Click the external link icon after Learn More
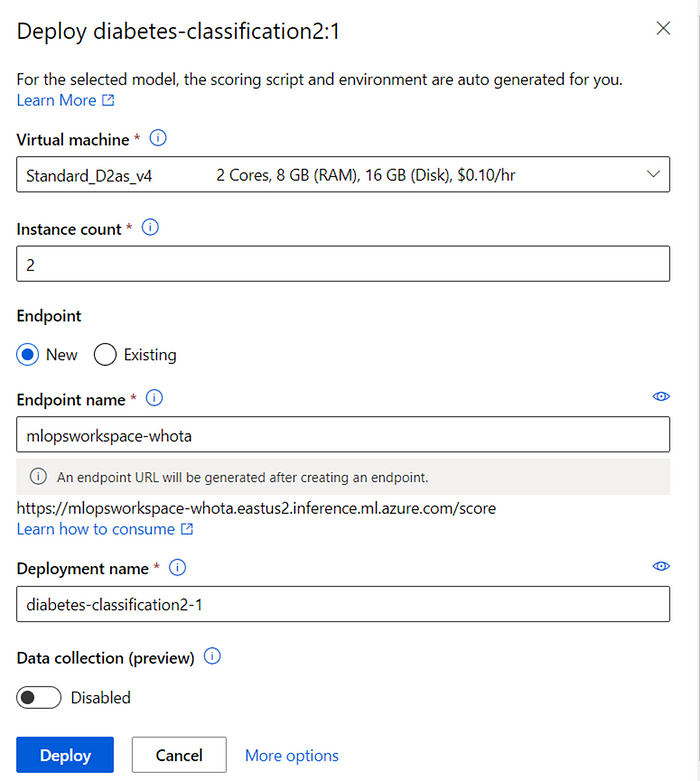Image resolution: width=700 pixels, height=781 pixels. click(108, 100)
